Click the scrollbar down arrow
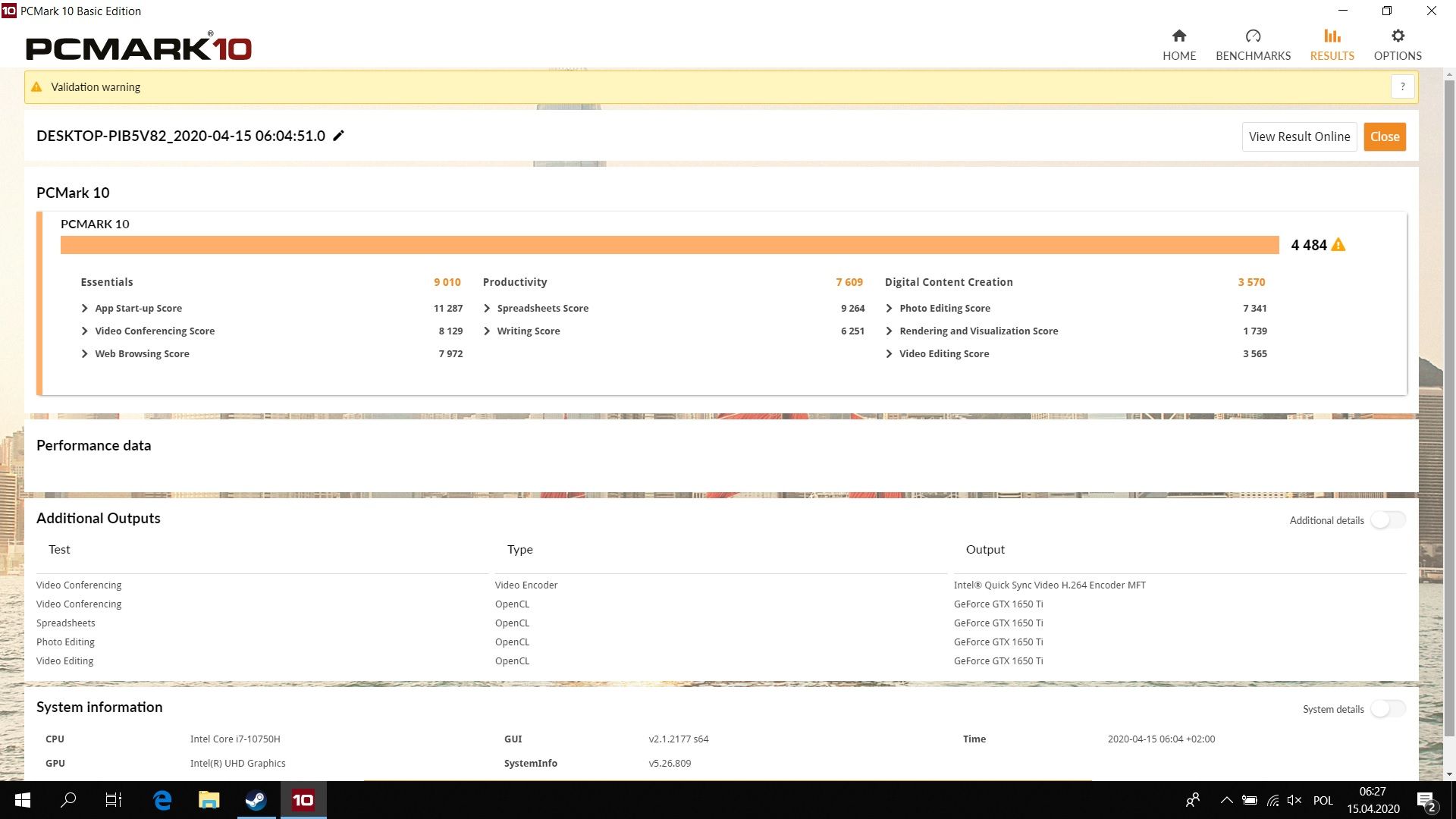 1449,774
